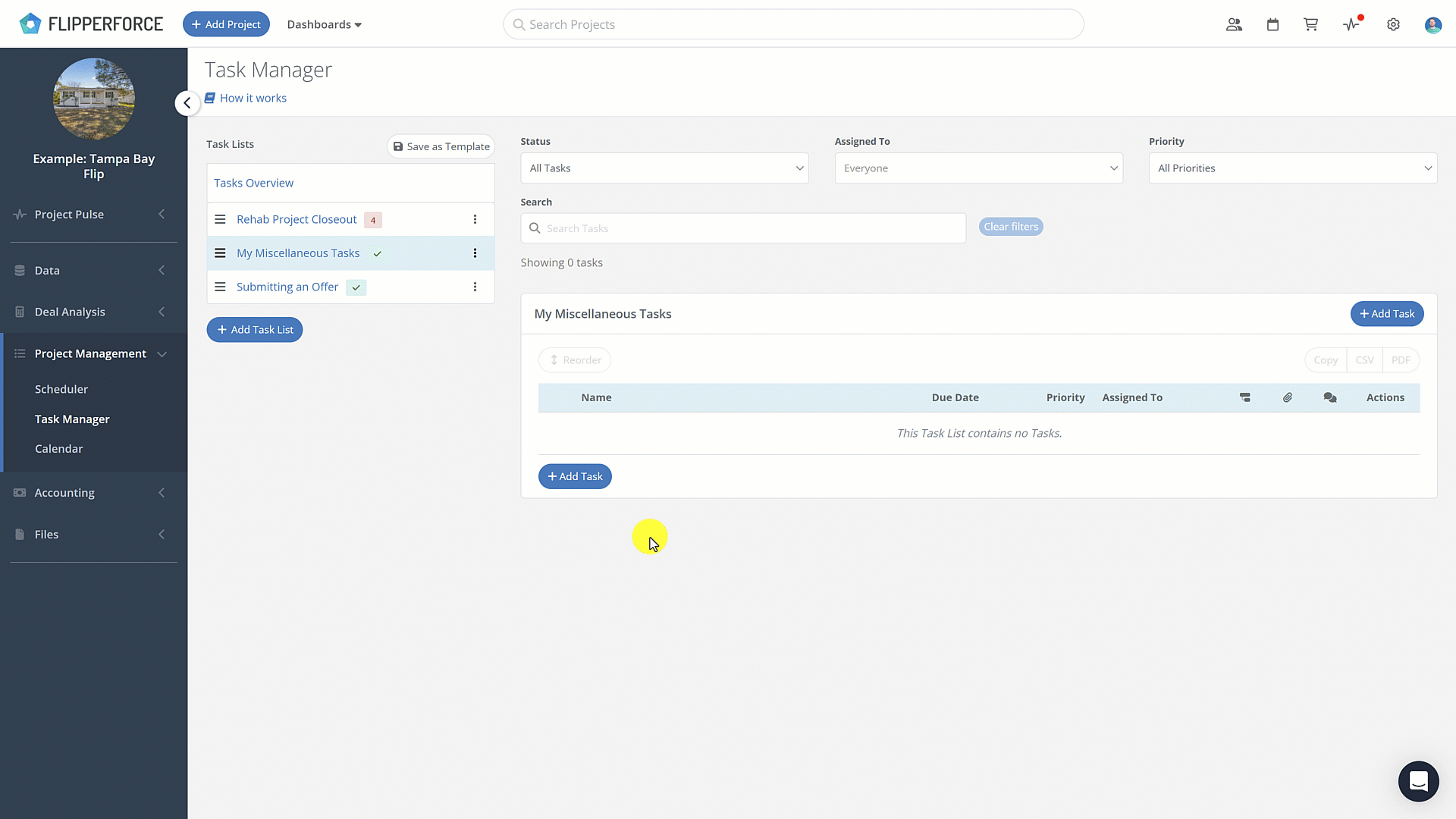Image resolution: width=1456 pixels, height=819 pixels.
Task: Open the shopping cart icon
Action: [1310, 24]
